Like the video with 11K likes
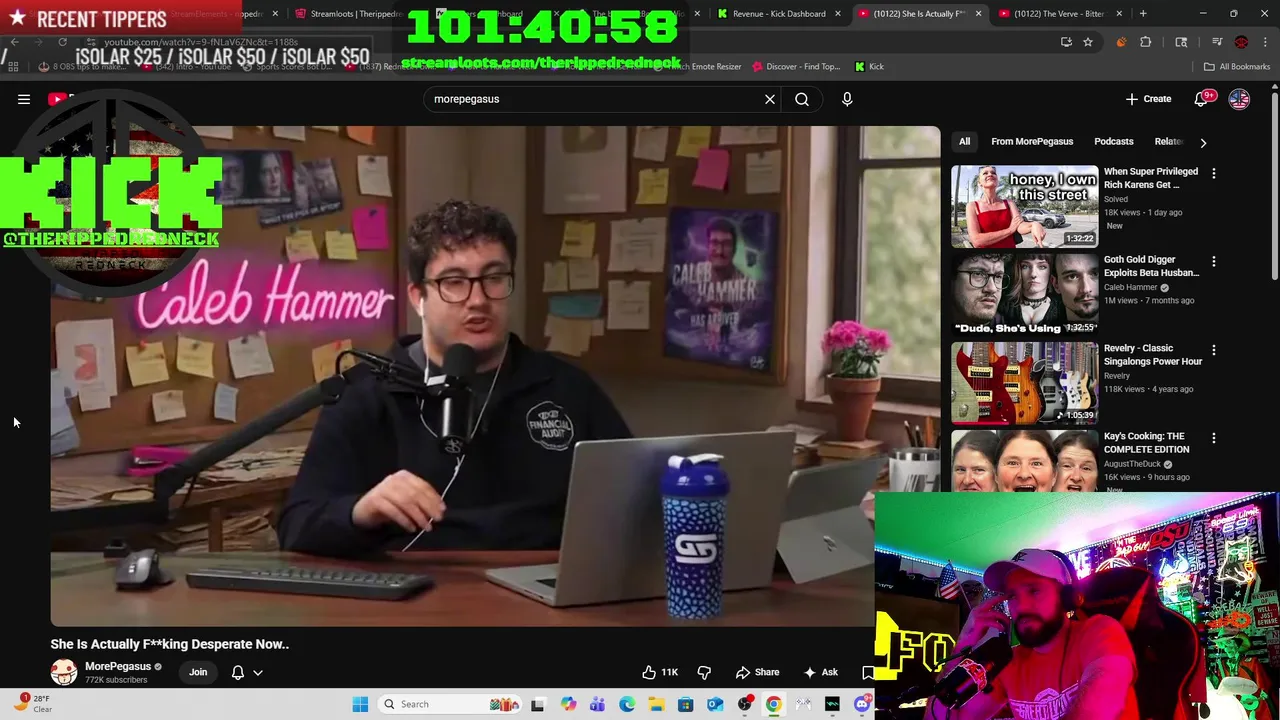Screen dimensions: 1280x720 pyautogui.click(x=660, y=672)
